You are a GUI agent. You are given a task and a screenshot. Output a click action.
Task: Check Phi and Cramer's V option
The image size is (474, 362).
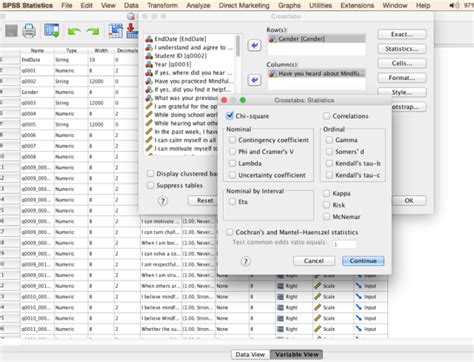pos(232,152)
